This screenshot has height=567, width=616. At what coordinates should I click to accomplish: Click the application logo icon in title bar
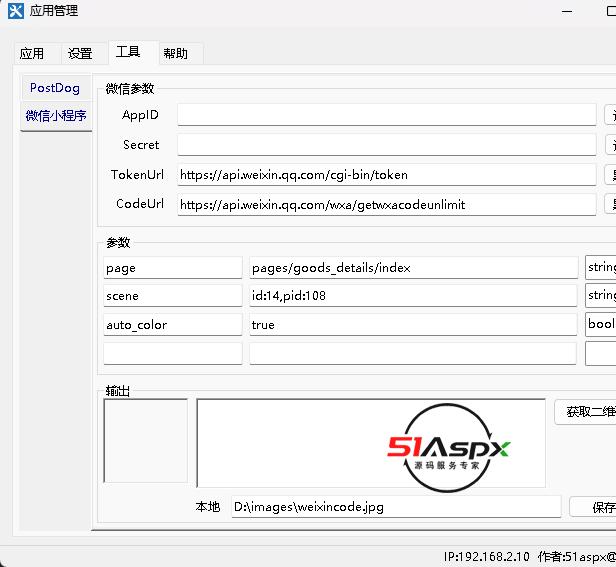click(16, 11)
